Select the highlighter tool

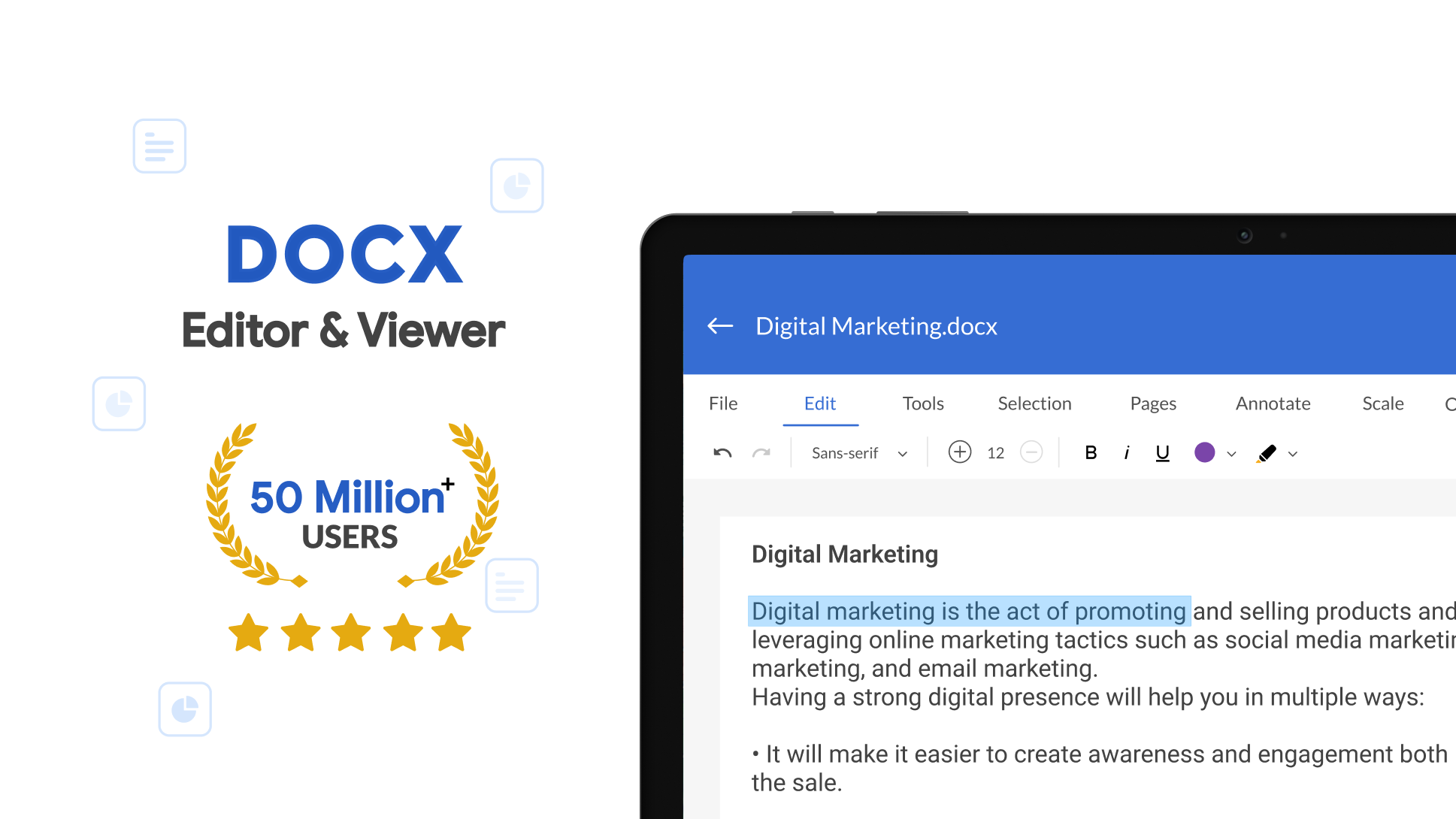click(x=1267, y=453)
